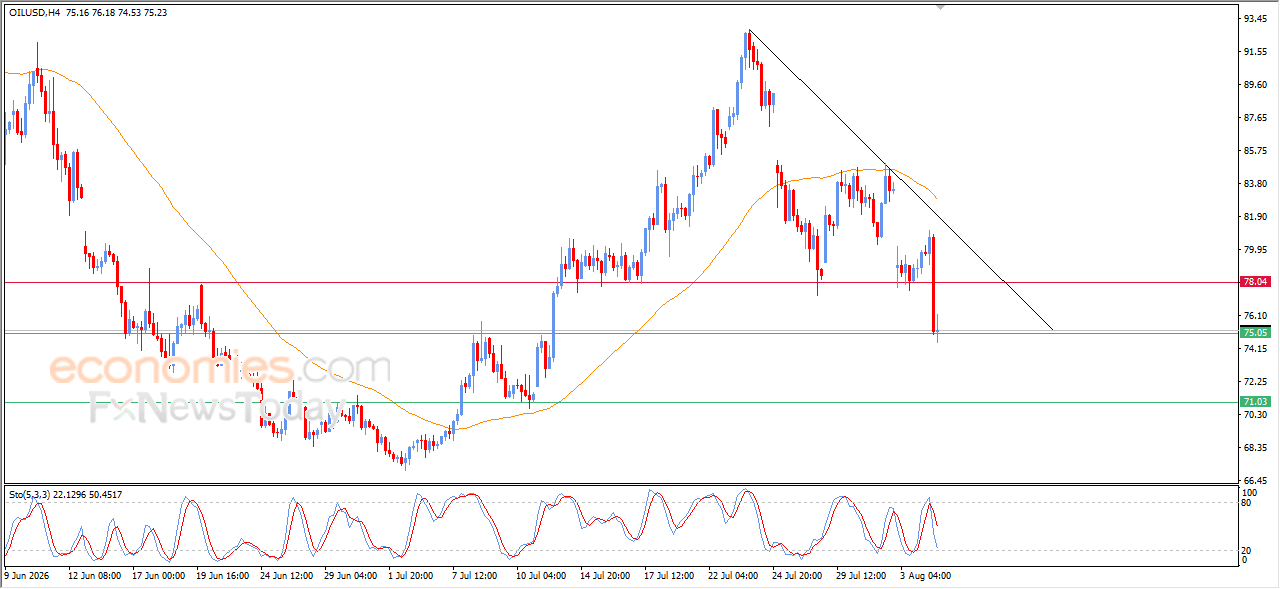The height and width of the screenshot is (589, 1280).
Task: Select the black descending trendline
Action: pyautogui.click(x=900, y=180)
